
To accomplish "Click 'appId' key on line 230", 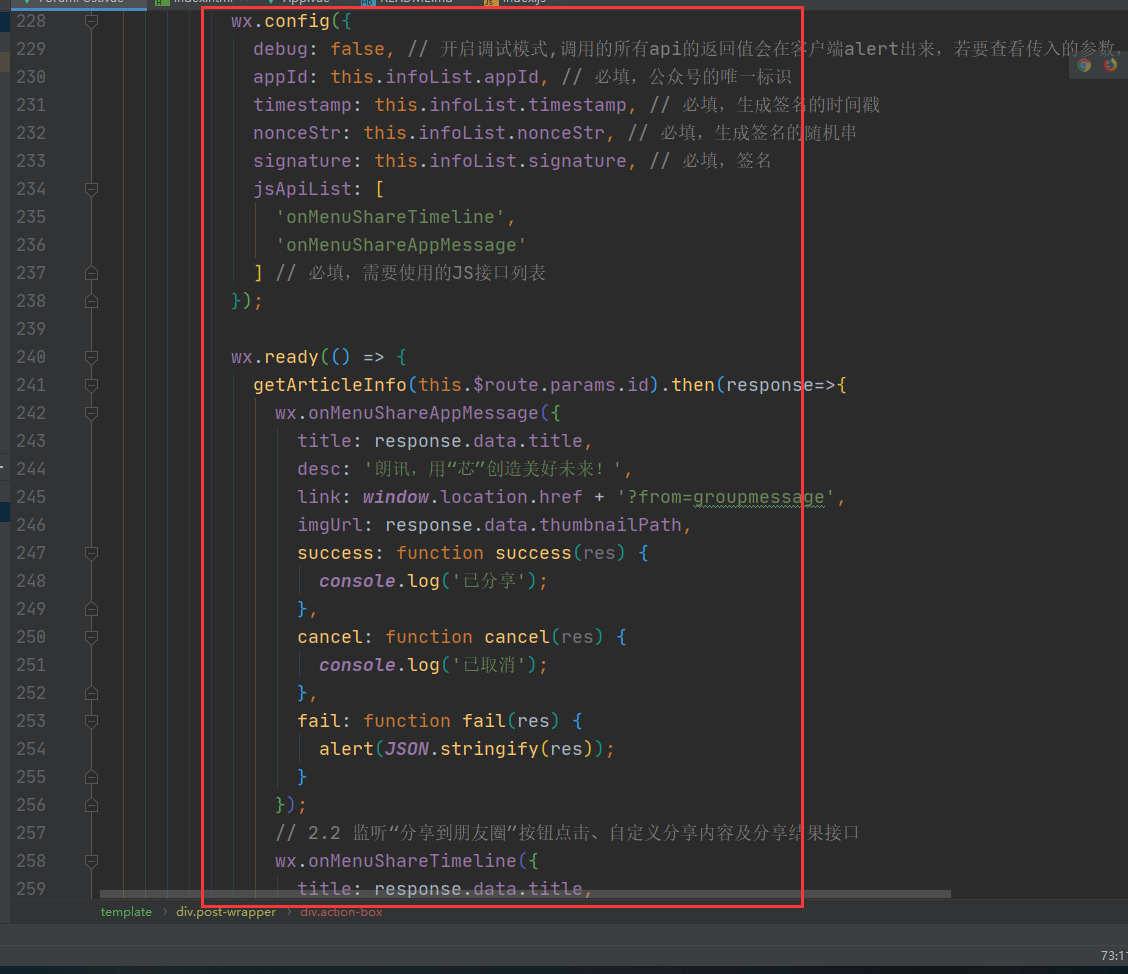I will (x=281, y=77).
